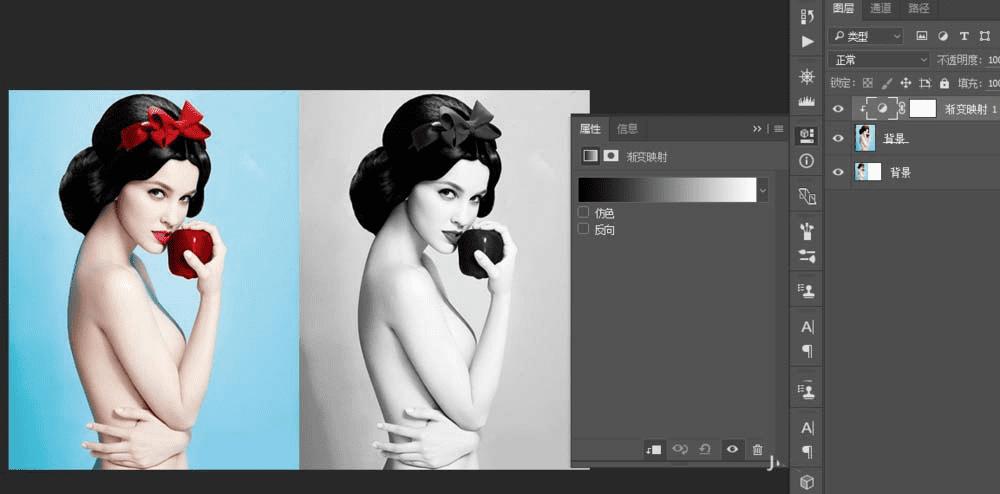The height and width of the screenshot is (494, 1000).
Task: Expand the gradient picker dropdown arrow
Action: [x=763, y=190]
